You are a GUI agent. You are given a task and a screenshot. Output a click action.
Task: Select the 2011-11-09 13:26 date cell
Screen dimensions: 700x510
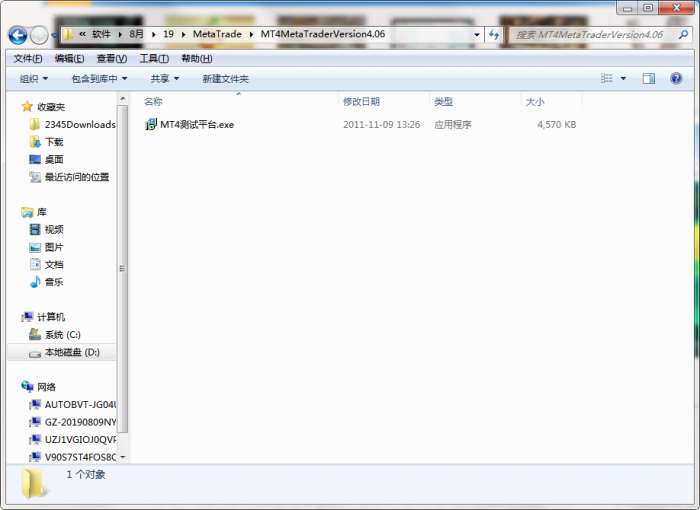[381, 125]
